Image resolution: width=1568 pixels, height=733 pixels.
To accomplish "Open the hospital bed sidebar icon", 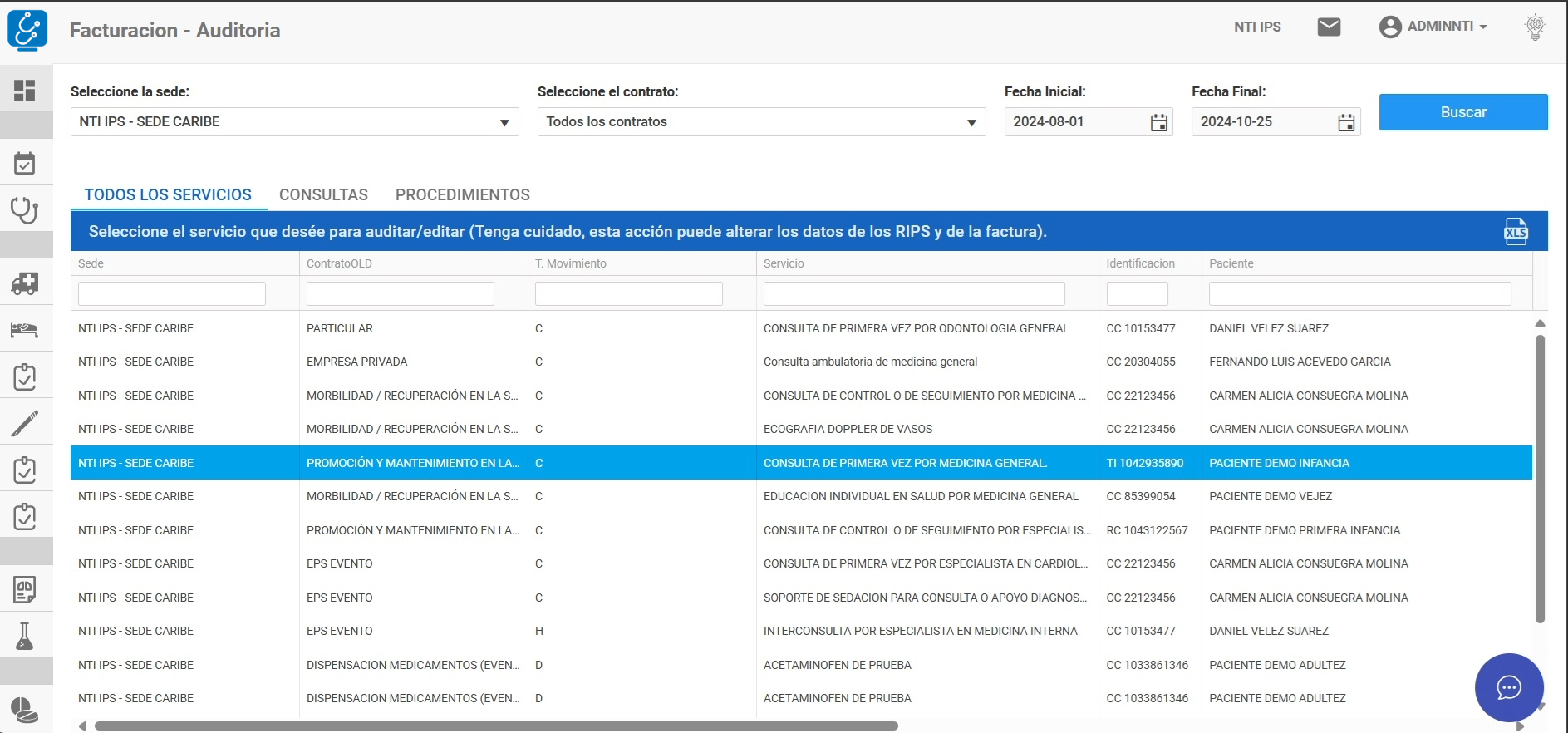I will tap(25, 330).
